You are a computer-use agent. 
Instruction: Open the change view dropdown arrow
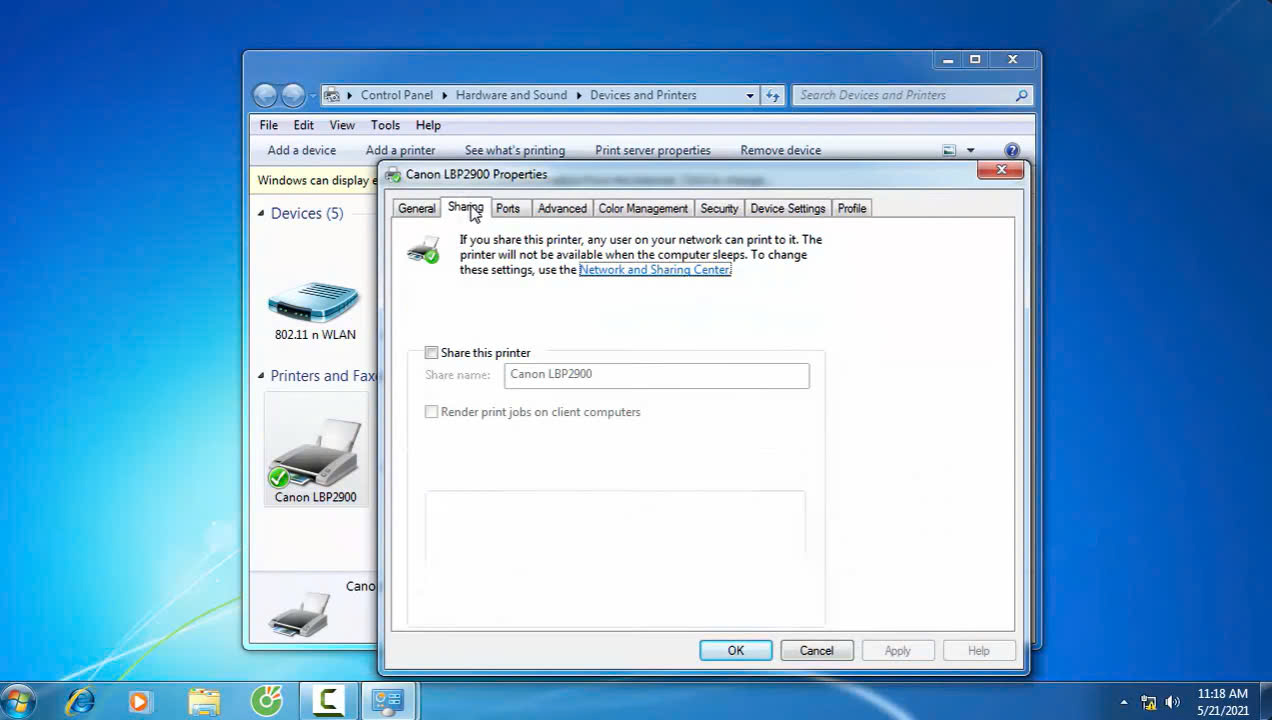pyautogui.click(x=970, y=151)
